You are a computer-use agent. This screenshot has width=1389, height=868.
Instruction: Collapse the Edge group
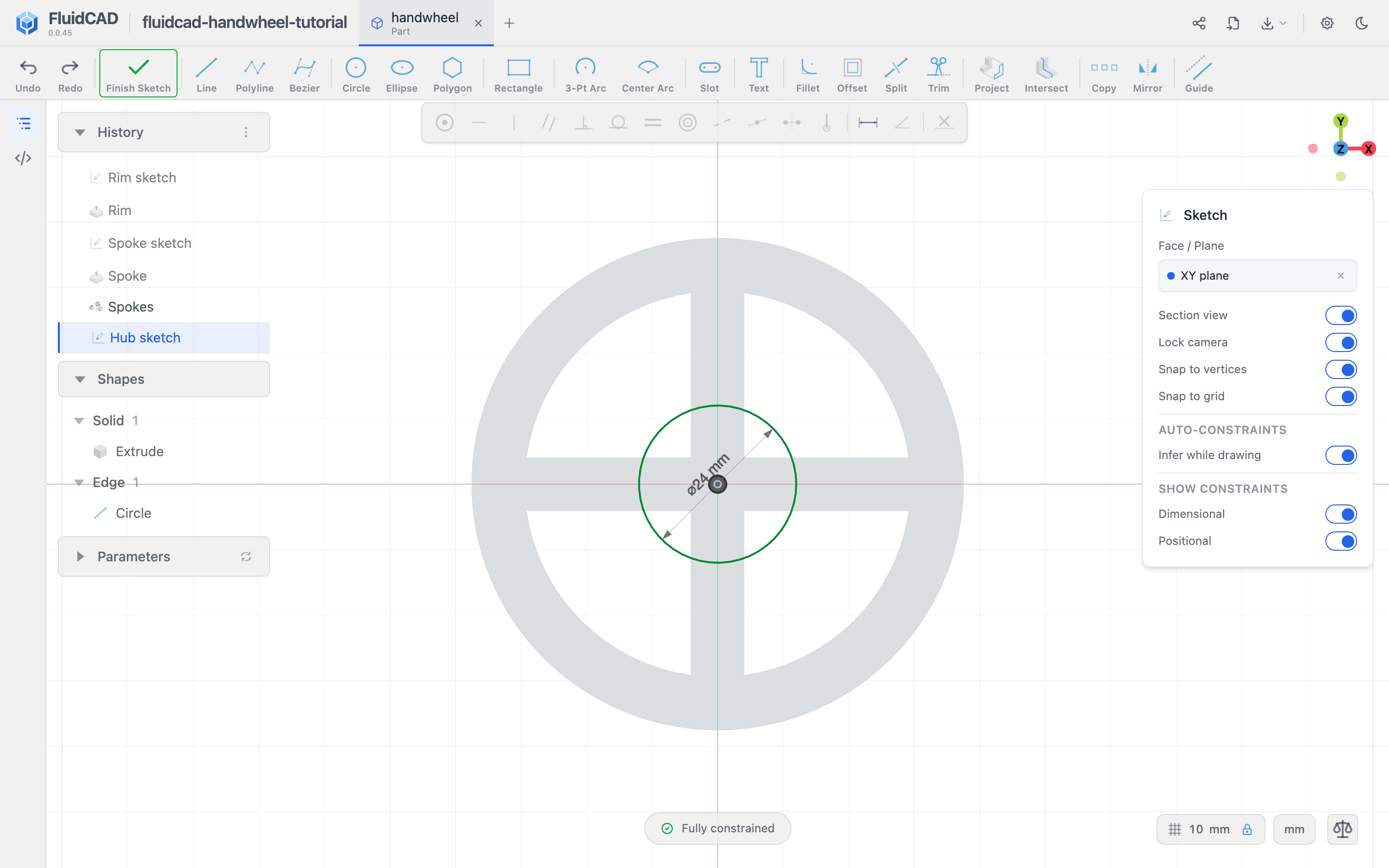point(79,482)
